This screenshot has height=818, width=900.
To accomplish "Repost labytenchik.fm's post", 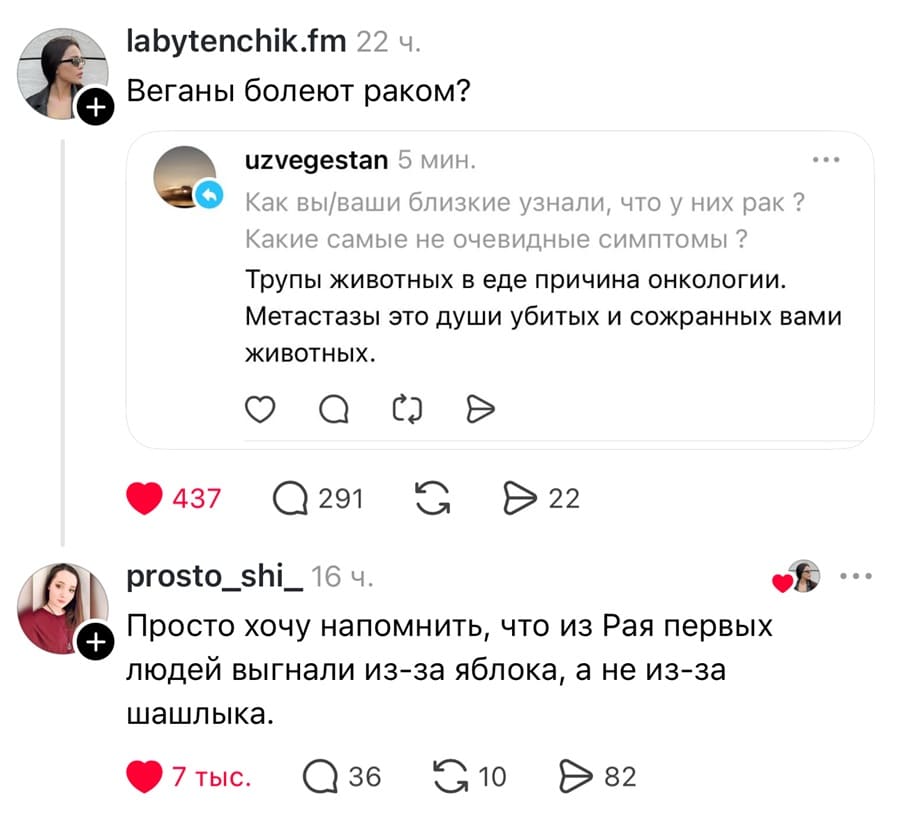I will click(431, 497).
